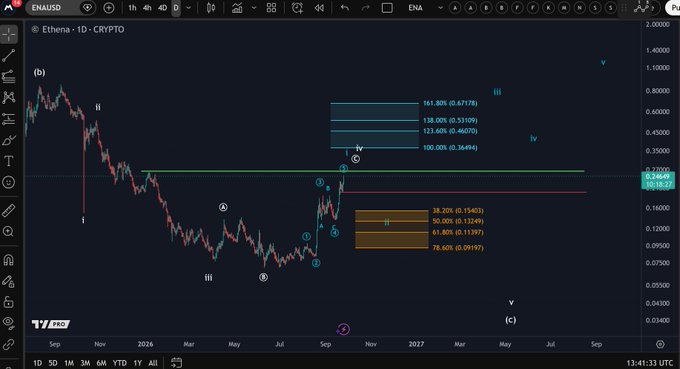Expand the indicators favorites dropdown arrow
680x369 pixels.
click(254, 8)
